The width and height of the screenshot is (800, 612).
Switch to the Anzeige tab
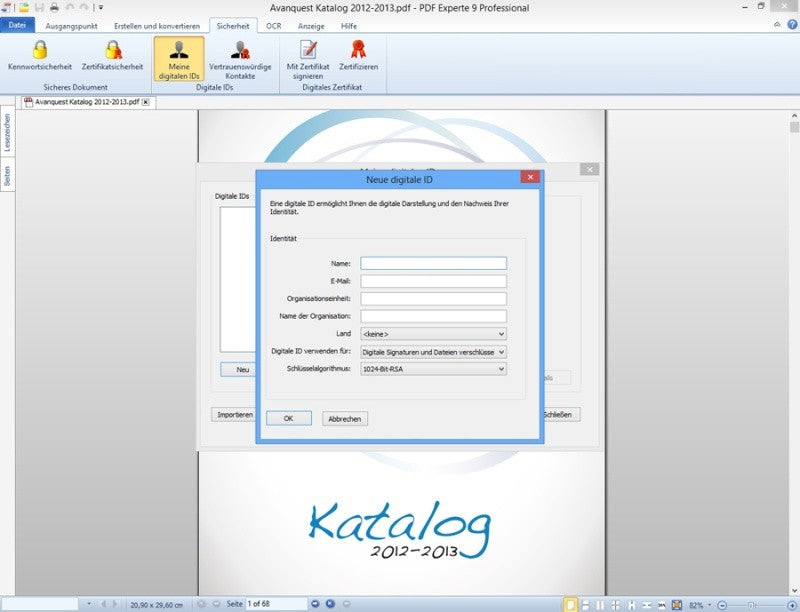311,26
